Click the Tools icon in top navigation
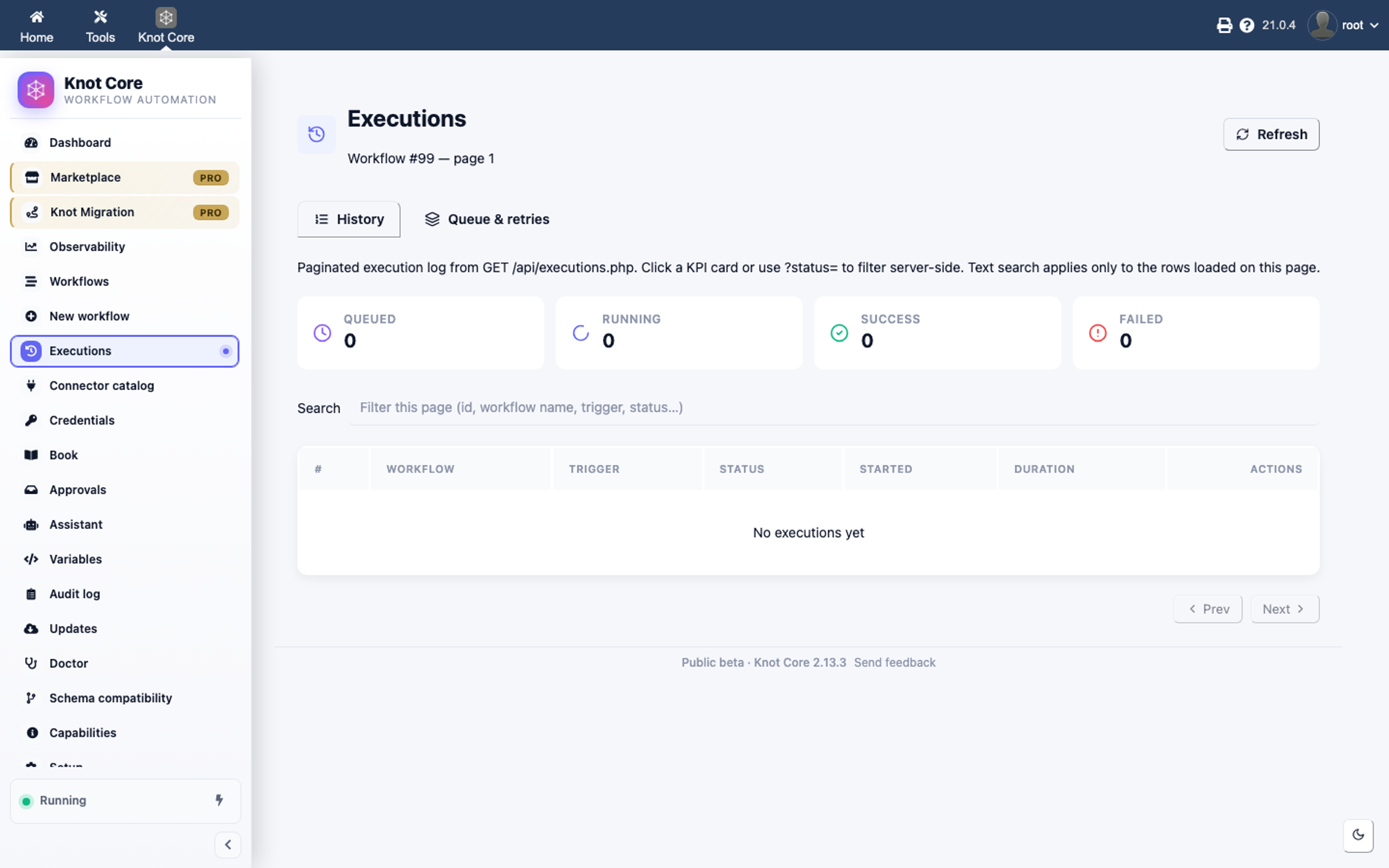This screenshot has height=868, width=1389. (100, 17)
